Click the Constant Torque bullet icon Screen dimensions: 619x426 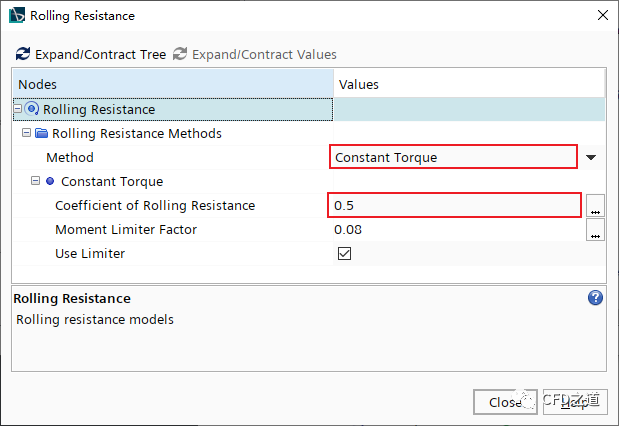[x=50, y=182]
